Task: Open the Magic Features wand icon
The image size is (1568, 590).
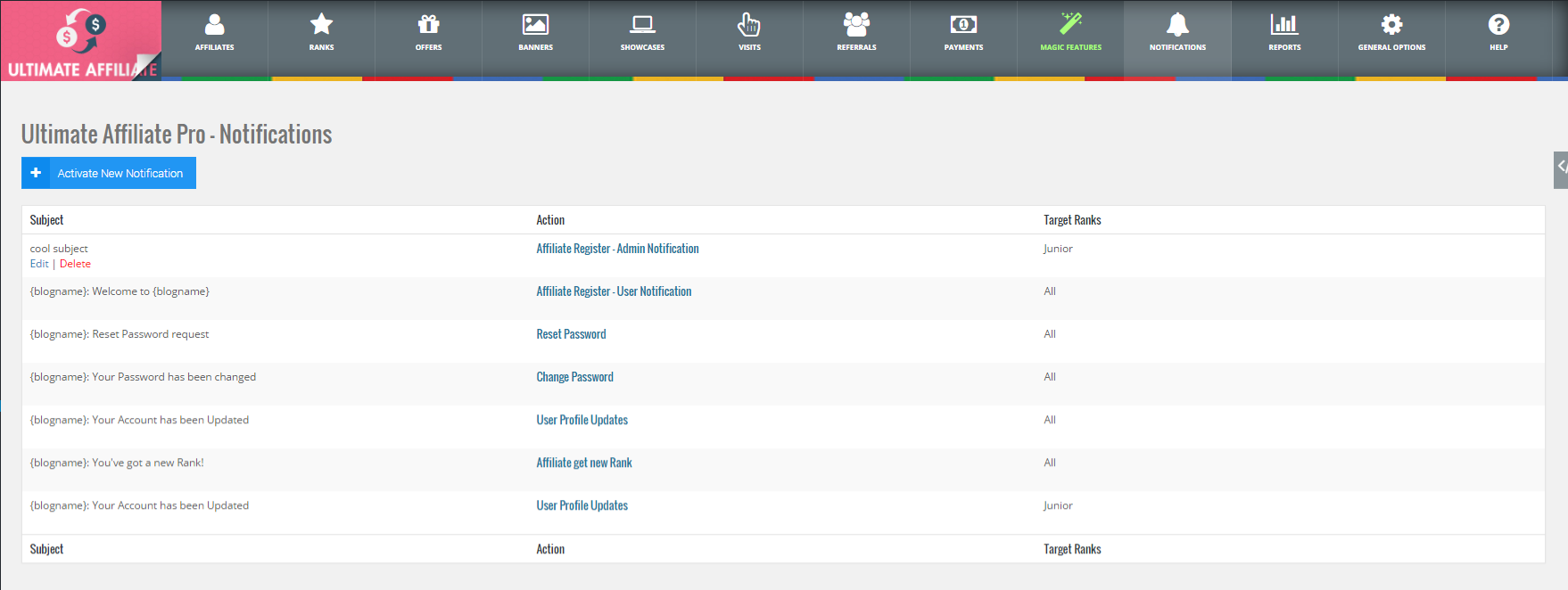Action: [1070, 25]
